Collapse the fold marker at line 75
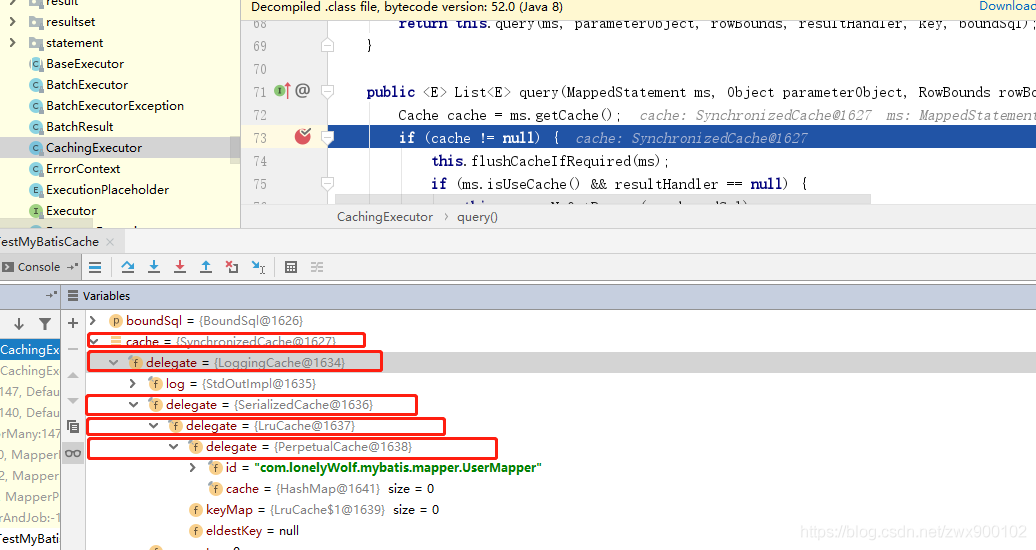The width and height of the screenshot is (1036, 550). coord(327,183)
